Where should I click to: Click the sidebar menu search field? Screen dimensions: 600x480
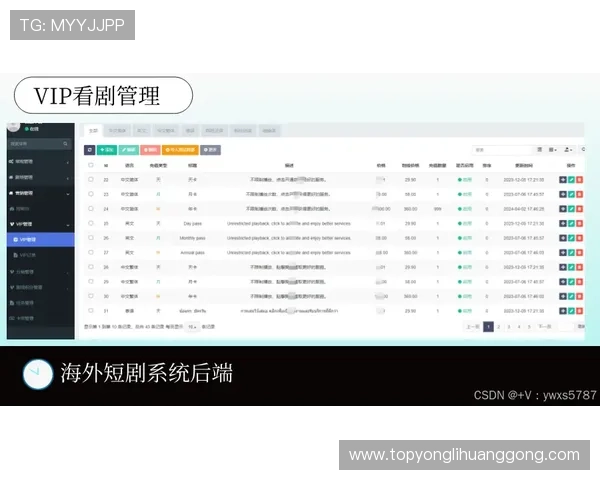coord(40,144)
